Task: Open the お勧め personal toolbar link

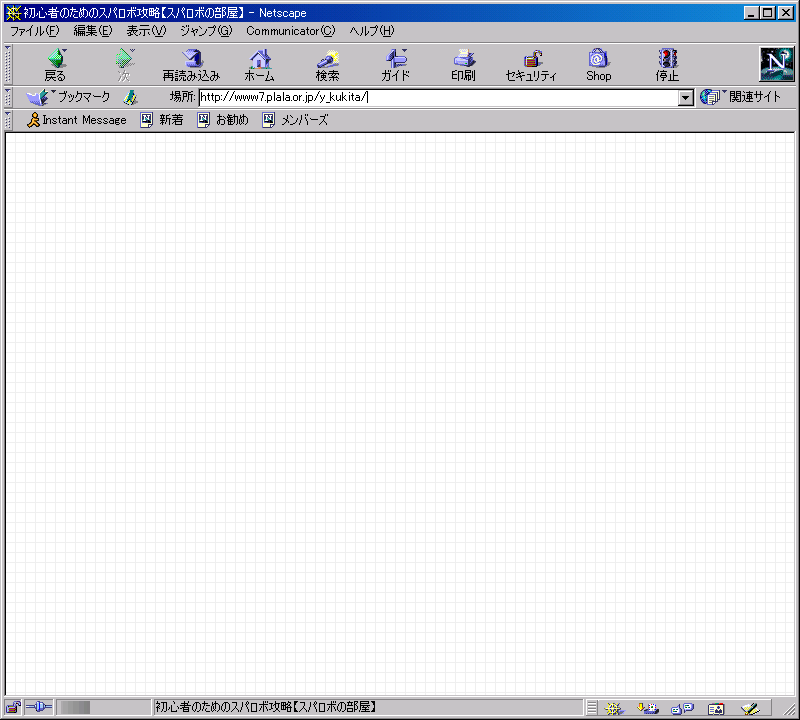Action: click(x=223, y=120)
